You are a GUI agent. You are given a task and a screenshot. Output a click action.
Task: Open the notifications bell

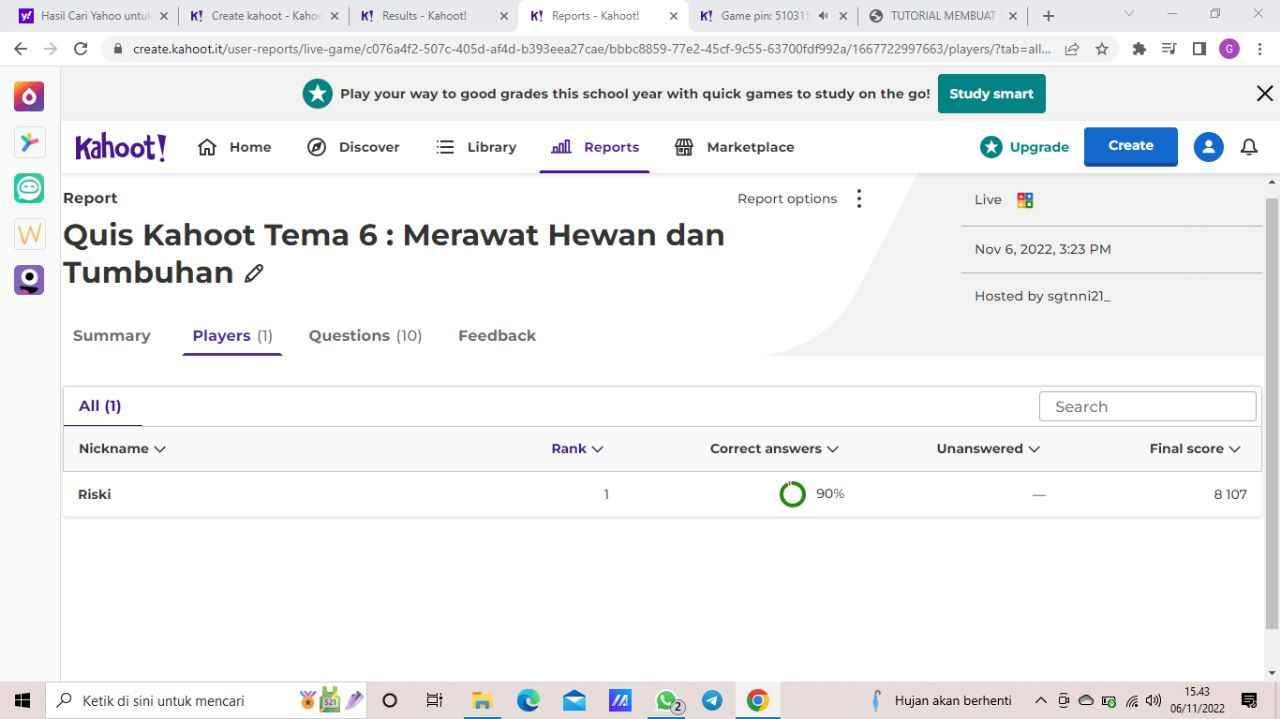coord(1249,147)
